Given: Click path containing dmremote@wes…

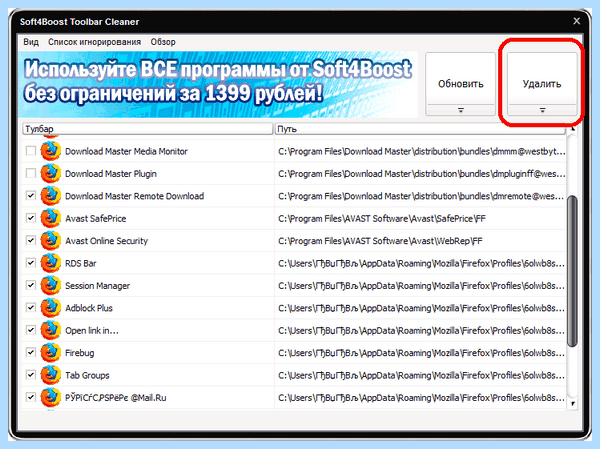Looking at the screenshot, I should point(421,196).
